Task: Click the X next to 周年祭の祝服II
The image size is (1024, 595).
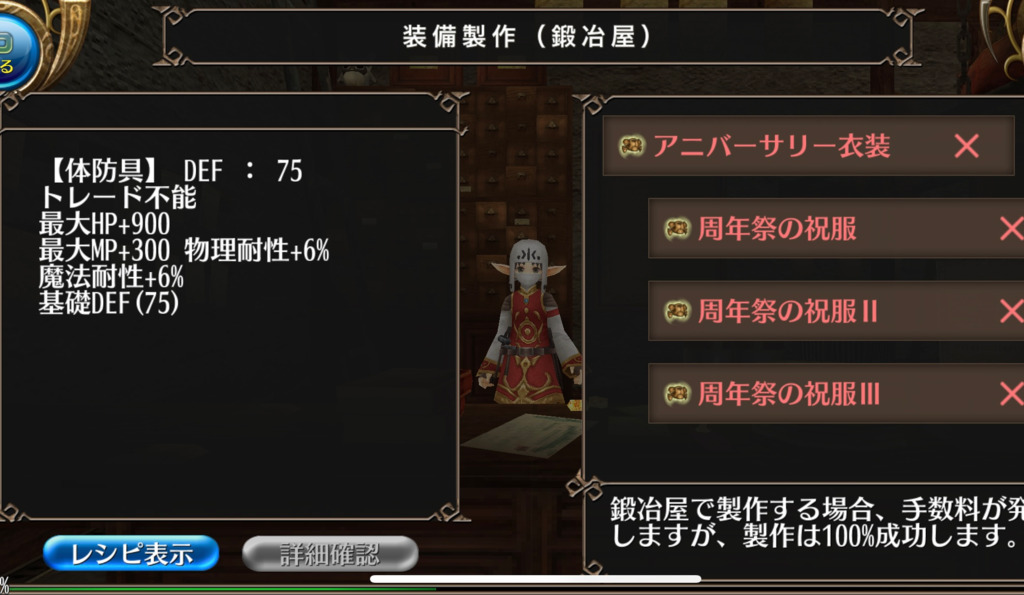Action: [1012, 311]
